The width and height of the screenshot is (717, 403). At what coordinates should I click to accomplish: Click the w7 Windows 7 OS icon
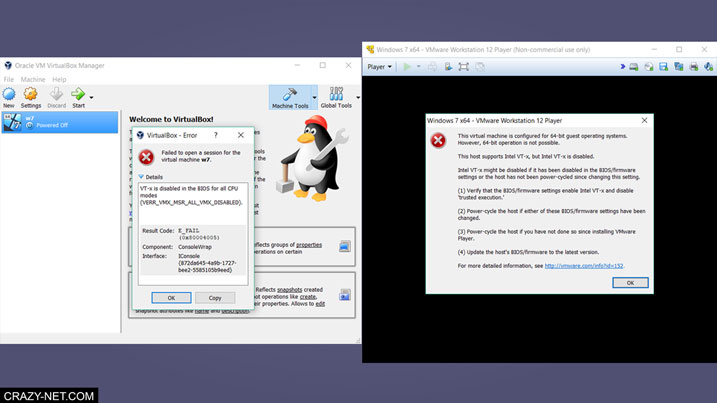coord(12,122)
